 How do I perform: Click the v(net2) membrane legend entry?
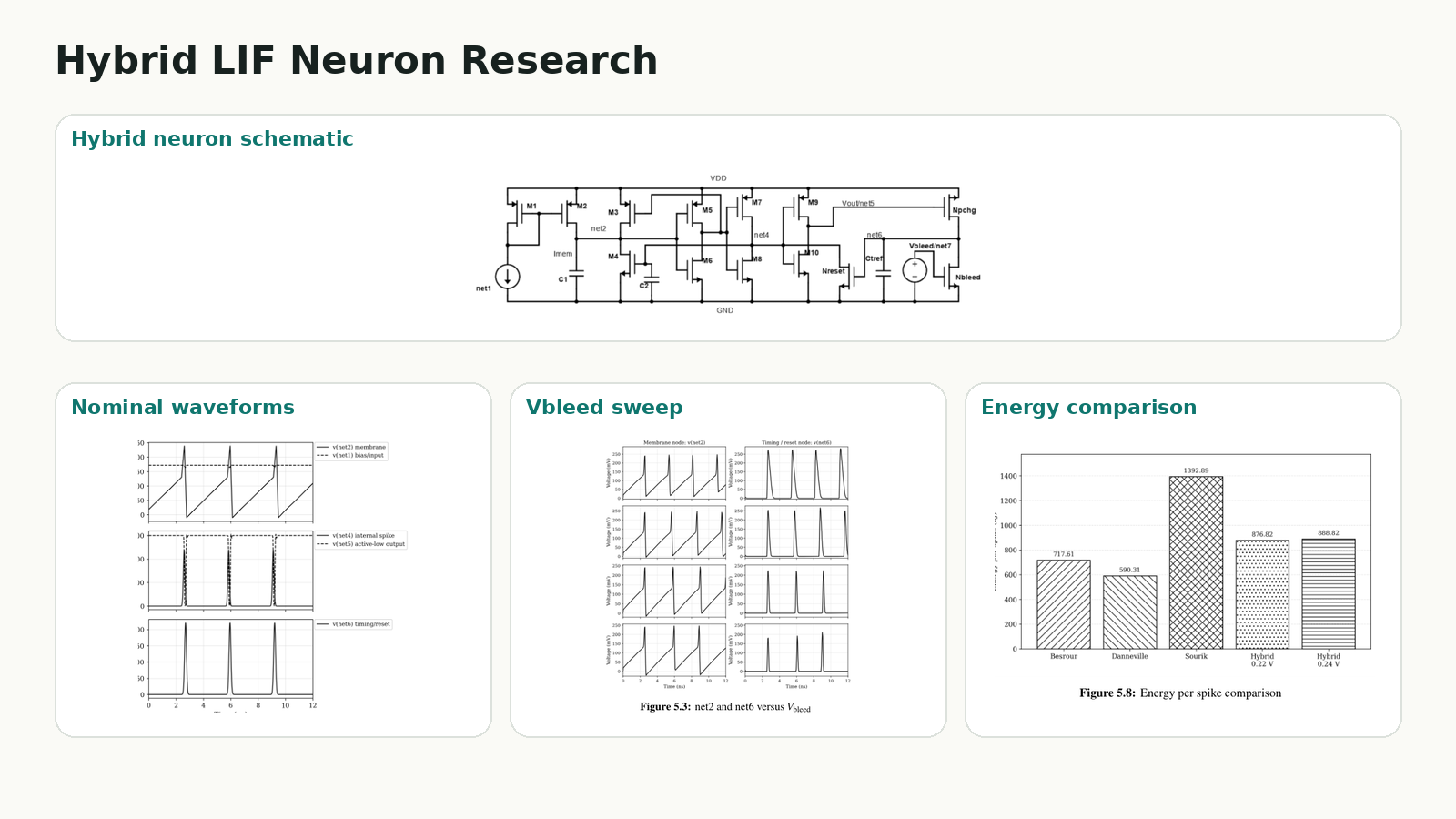coord(351,447)
